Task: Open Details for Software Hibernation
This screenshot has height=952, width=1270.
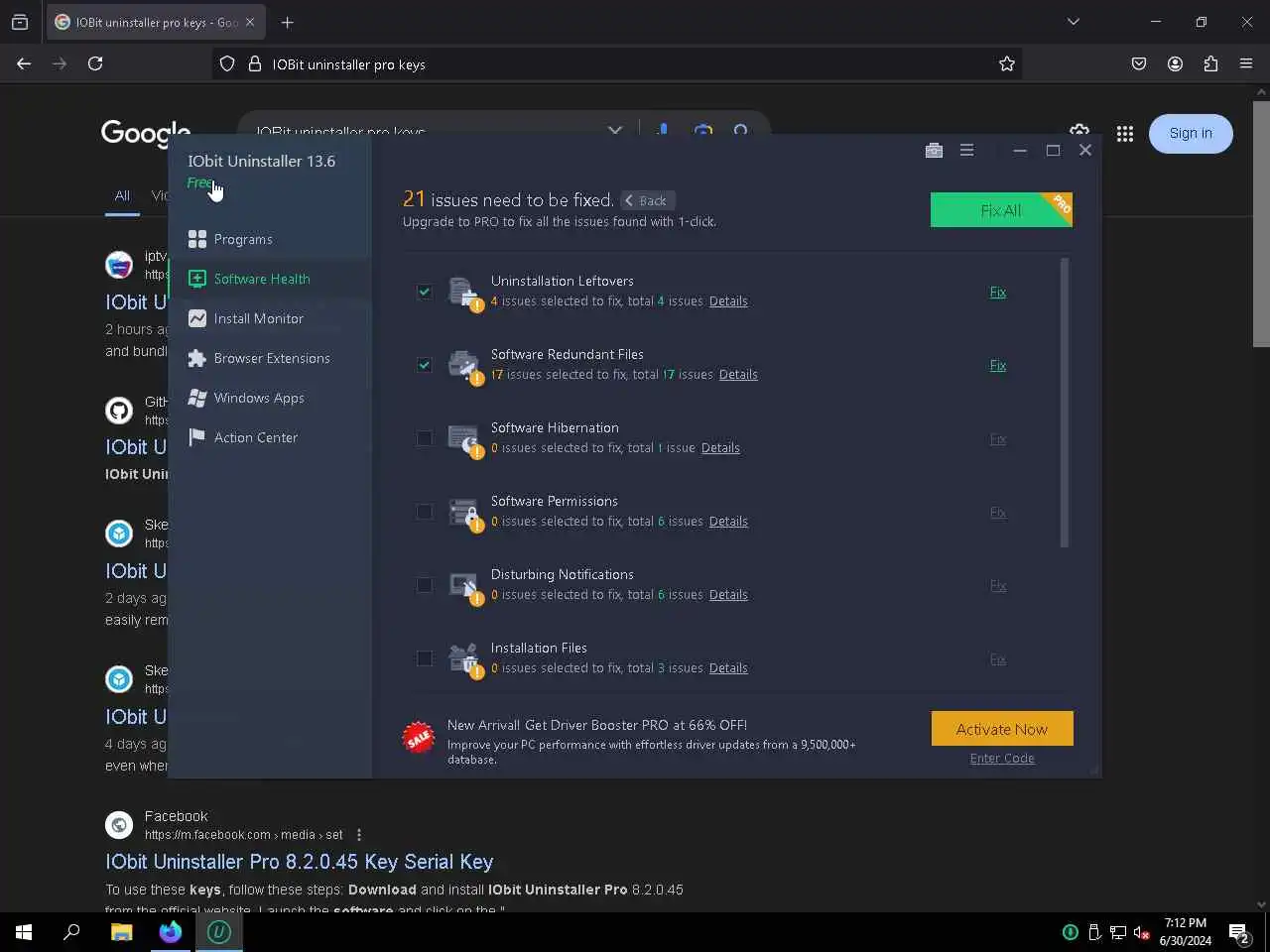Action: [720, 448]
